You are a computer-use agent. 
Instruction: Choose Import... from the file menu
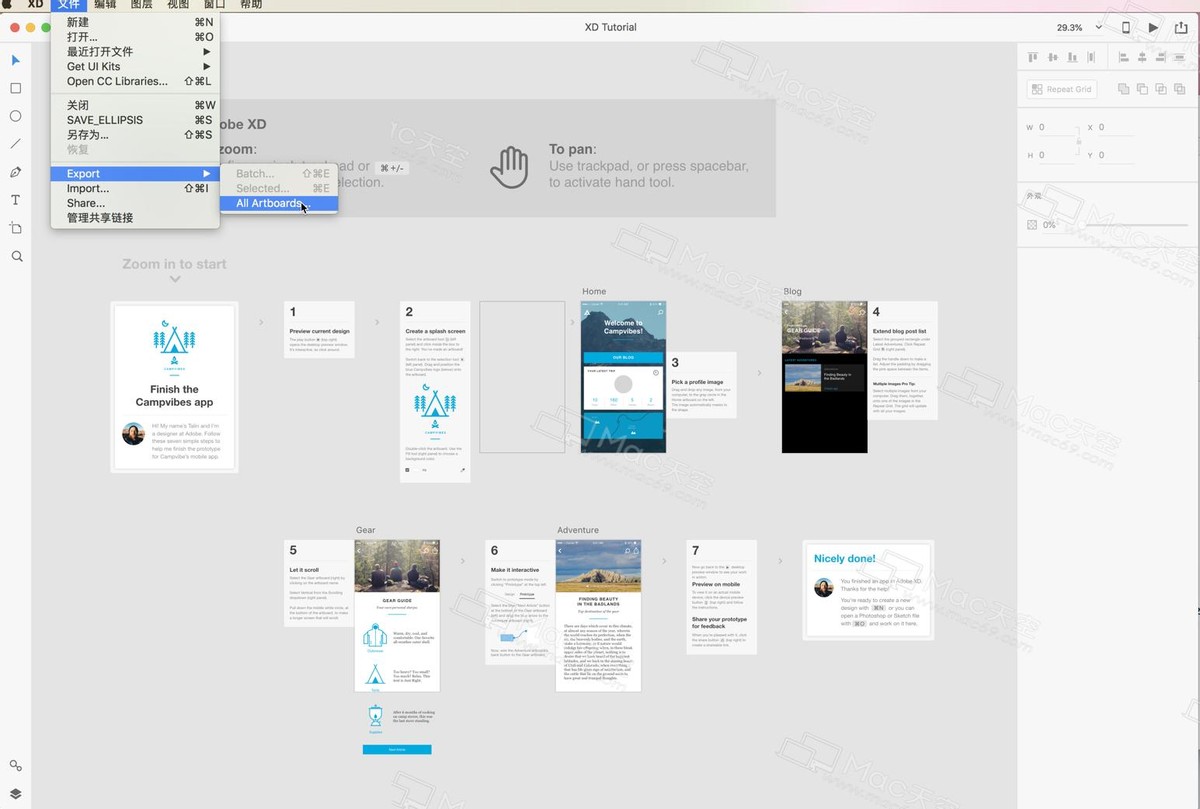click(x=88, y=189)
